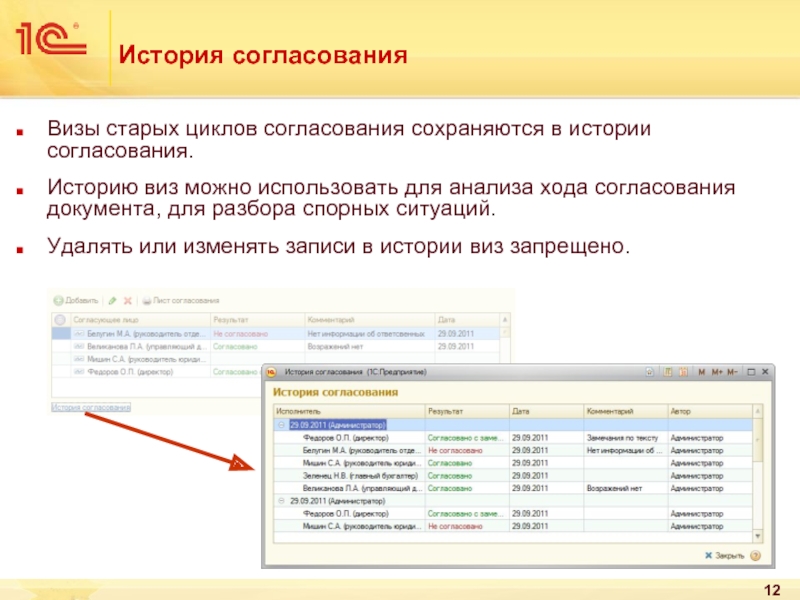Click the 1C icon in the История согласования title bar
The height and width of the screenshot is (600, 800).
point(272,372)
